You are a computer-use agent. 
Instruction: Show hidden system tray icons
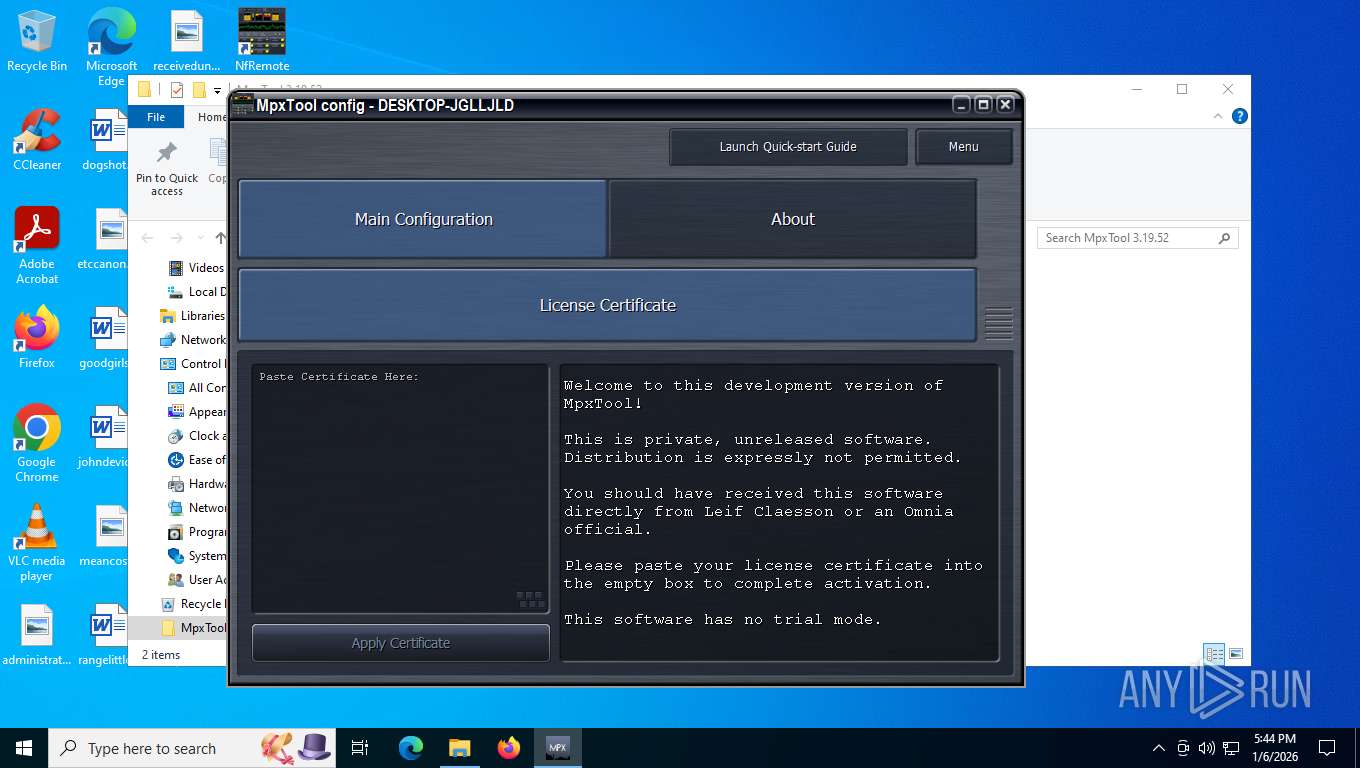[1159, 748]
